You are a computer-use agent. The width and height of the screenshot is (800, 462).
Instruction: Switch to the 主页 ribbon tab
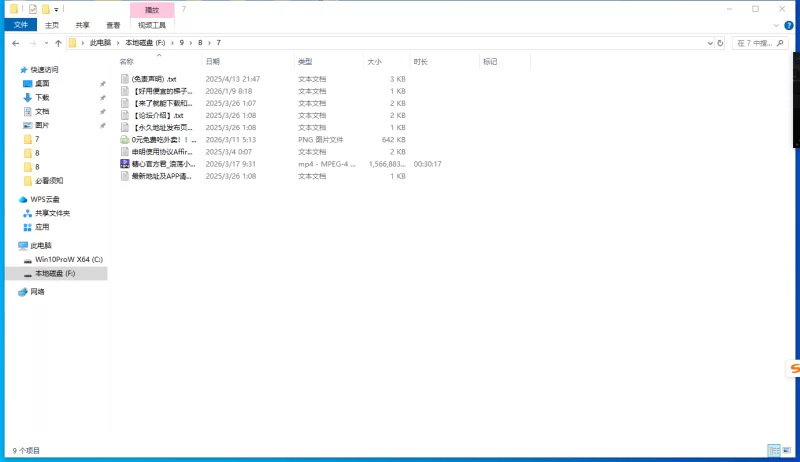pyautogui.click(x=52, y=25)
